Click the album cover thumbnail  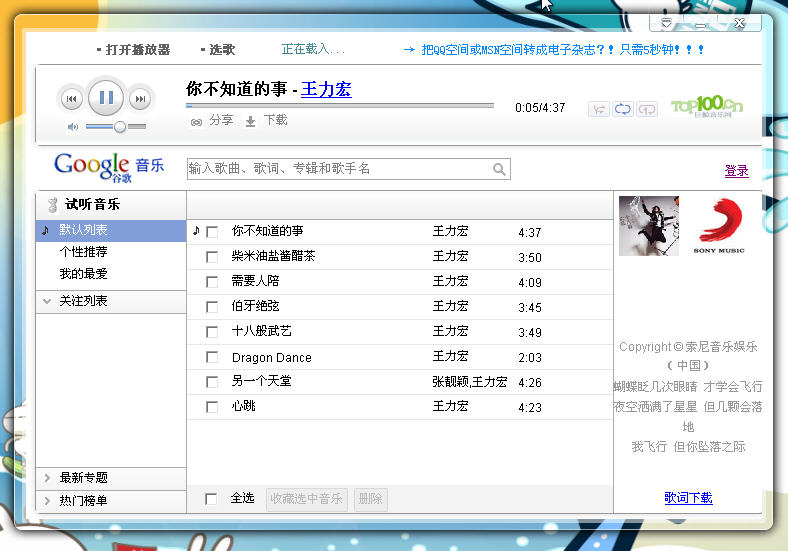tap(649, 226)
